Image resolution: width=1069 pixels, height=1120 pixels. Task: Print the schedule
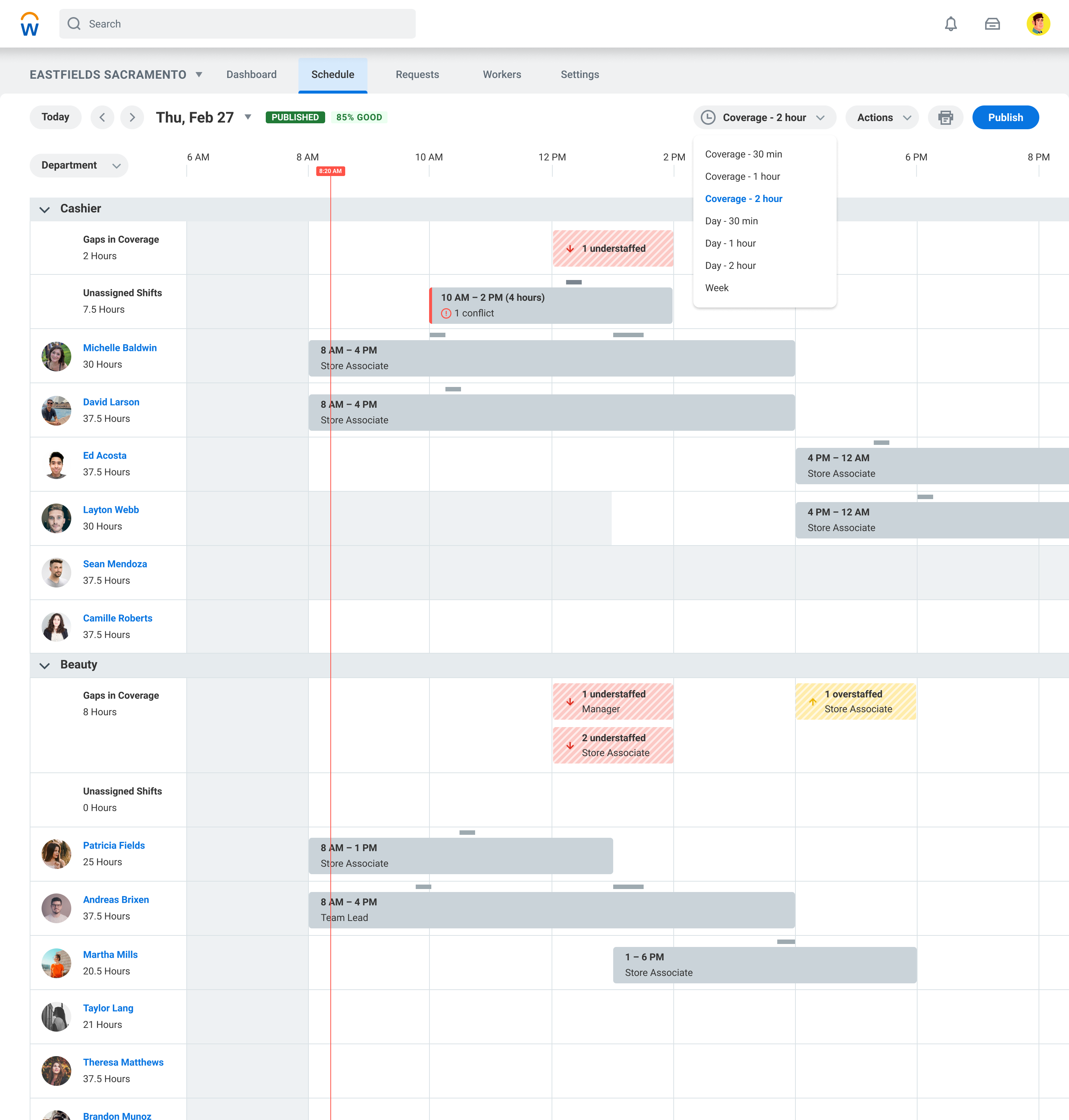945,117
